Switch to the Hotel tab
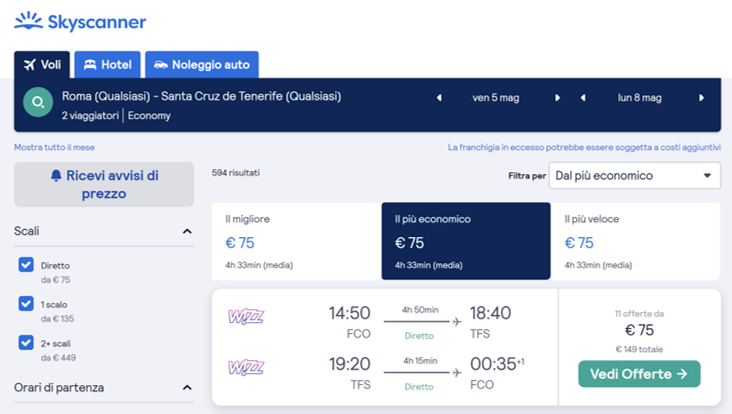732x414 pixels. pos(106,65)
